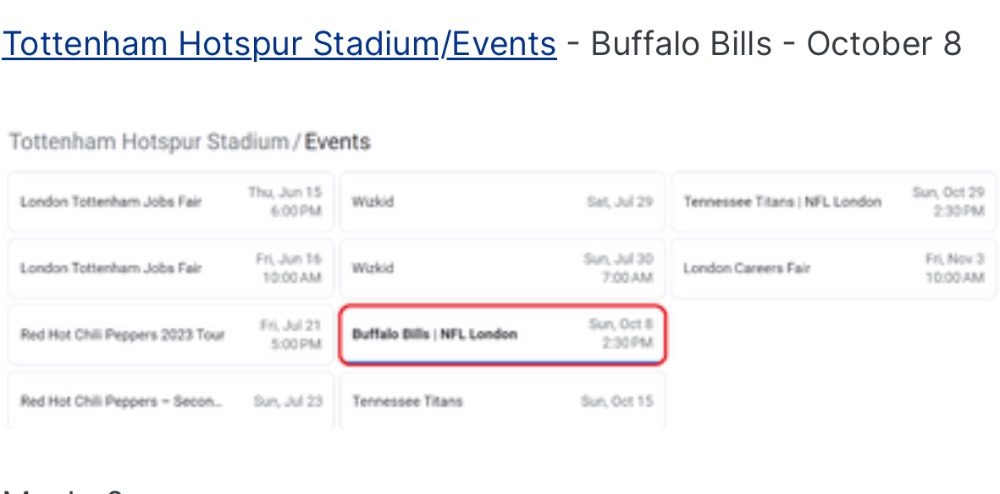This screenshot has width=1000, height=494.
Task: Open the Friday June 16 Jobs Fair event
Action: pos(171,268)
